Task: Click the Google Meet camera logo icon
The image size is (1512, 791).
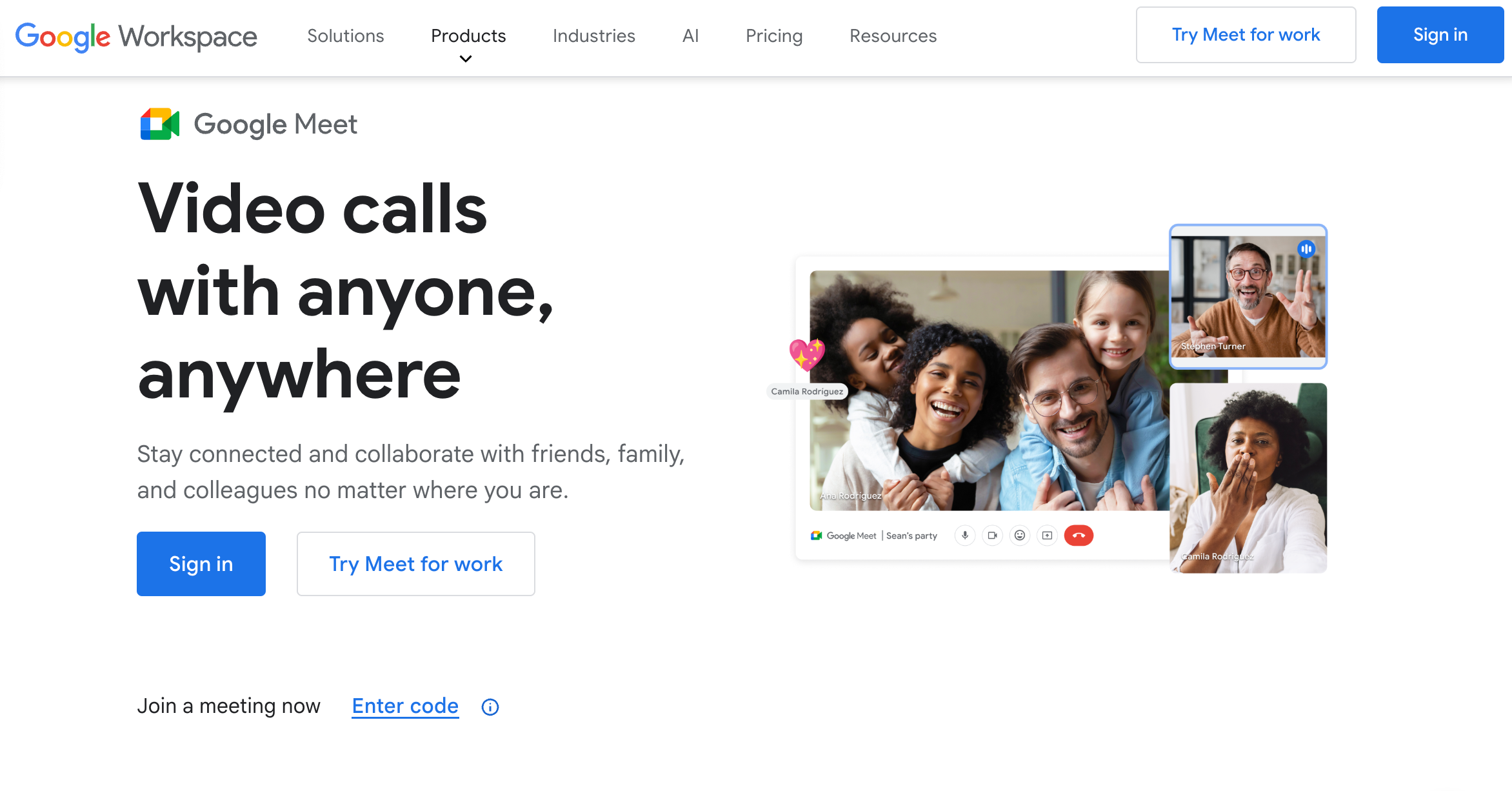Action: (x=160, y=124)
